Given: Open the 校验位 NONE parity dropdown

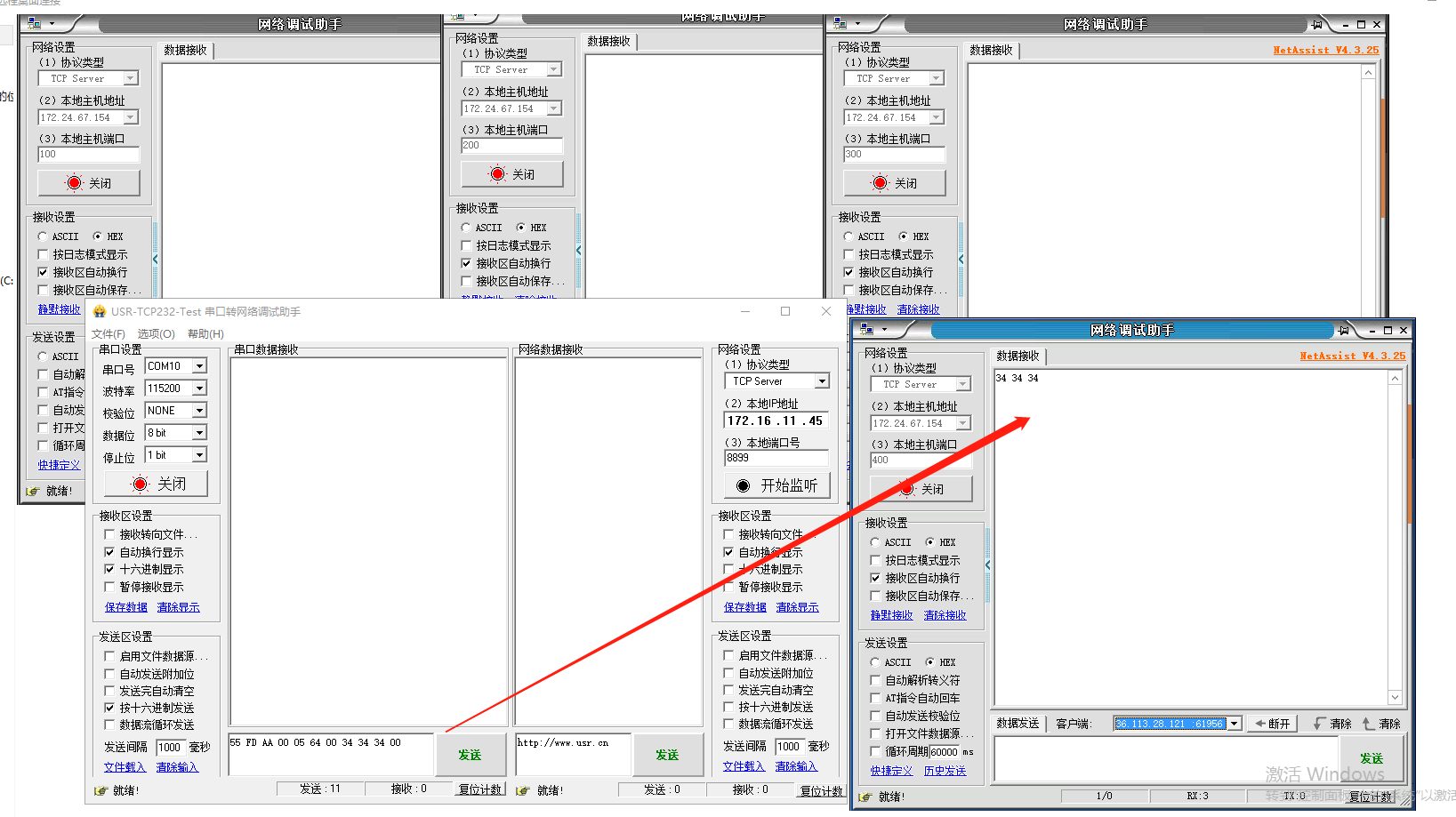Looking at the screenshot, I should (x=200, y=411).
